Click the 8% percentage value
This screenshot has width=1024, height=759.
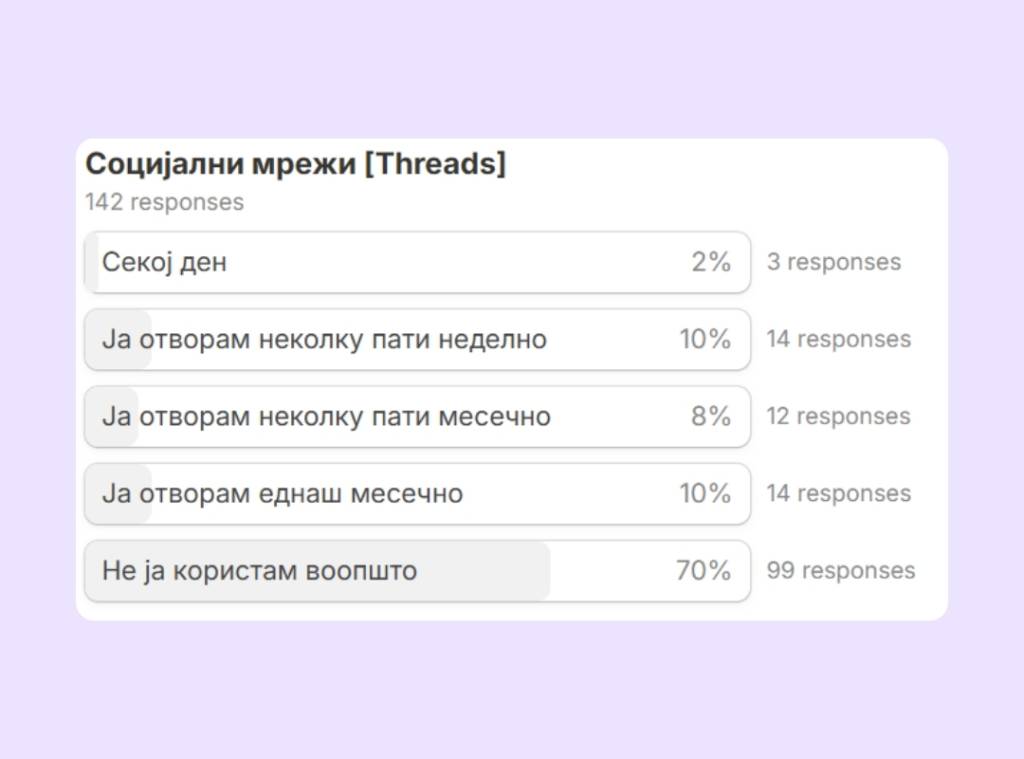(711, 416)
